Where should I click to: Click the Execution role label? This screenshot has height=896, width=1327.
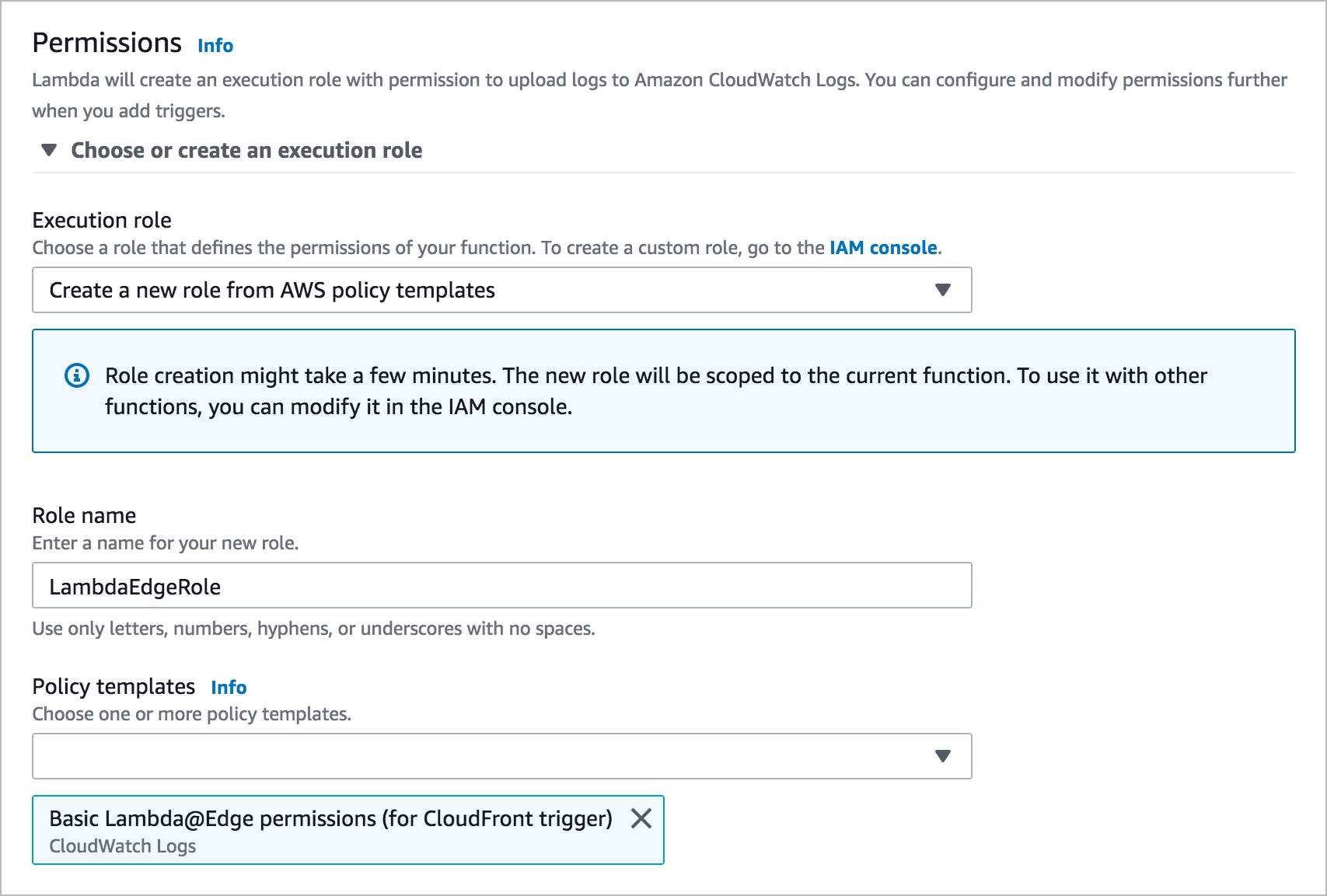pyautogui.click(x=102, y=220)
